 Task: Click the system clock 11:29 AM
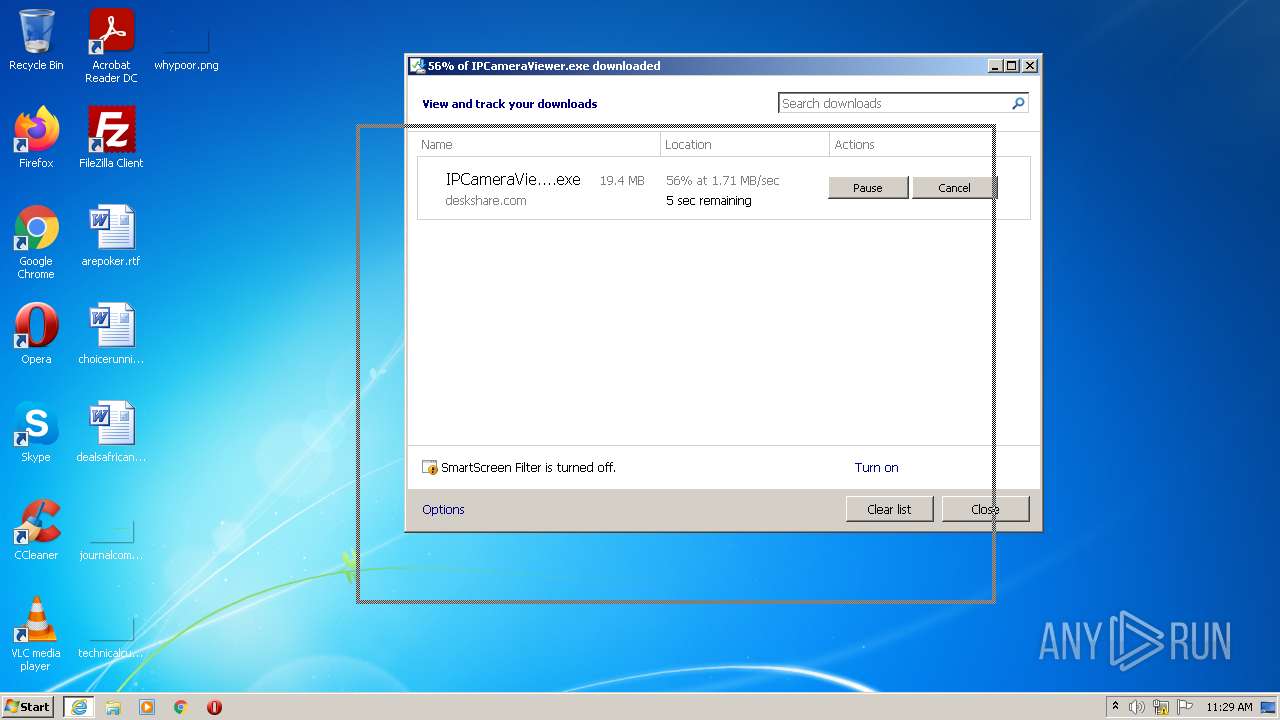point(1229,707)
